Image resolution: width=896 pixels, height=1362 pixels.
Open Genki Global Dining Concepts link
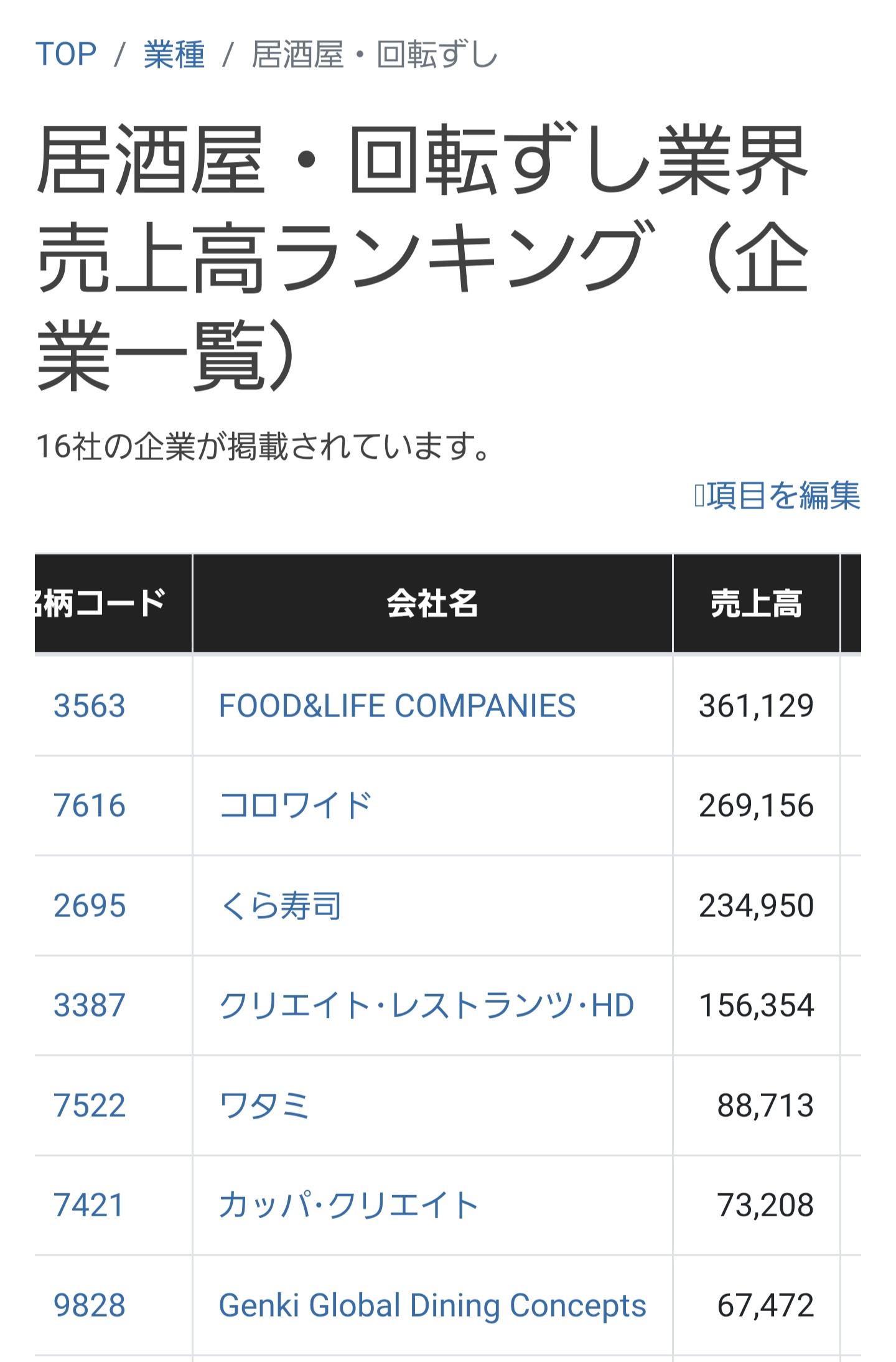tap(432, 1305)
